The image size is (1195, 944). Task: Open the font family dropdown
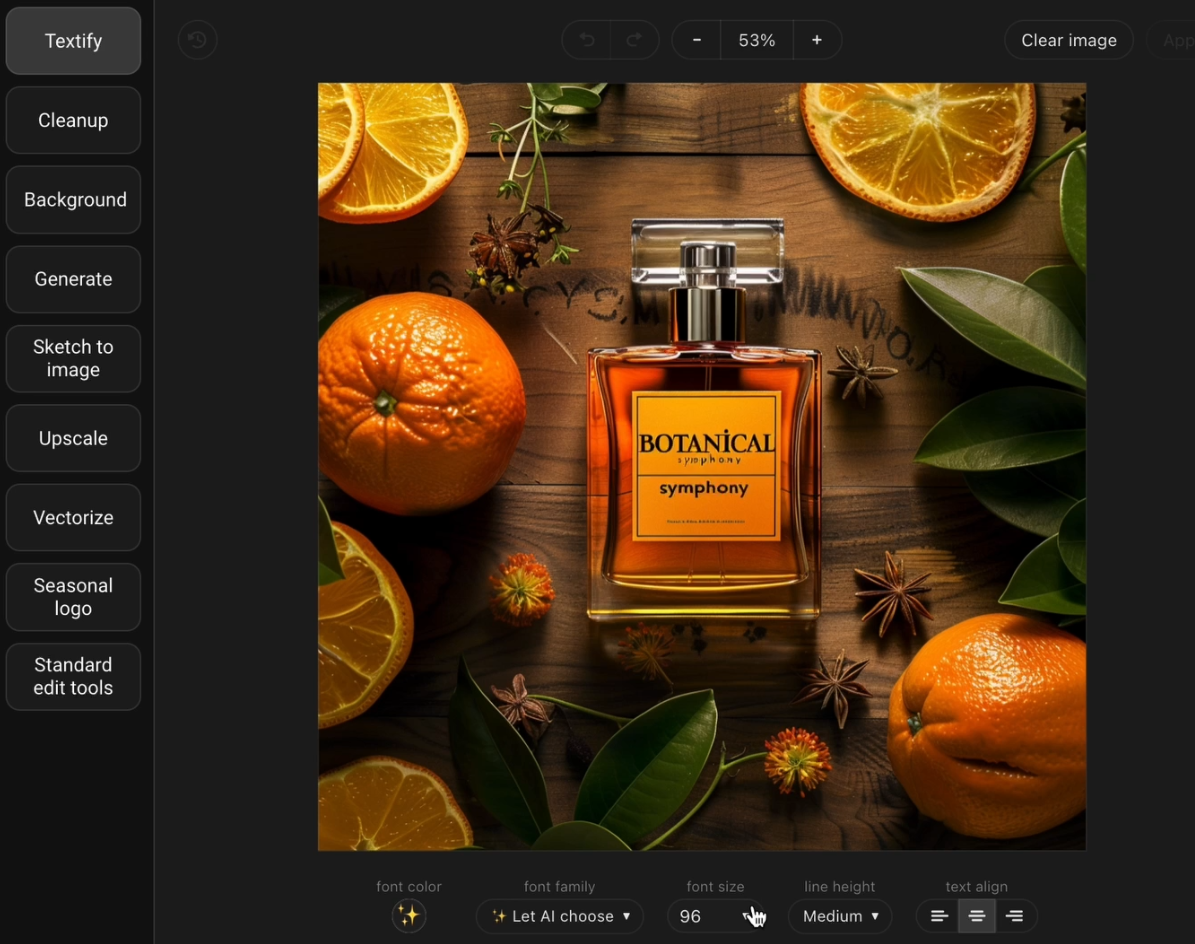pos(559,916)
